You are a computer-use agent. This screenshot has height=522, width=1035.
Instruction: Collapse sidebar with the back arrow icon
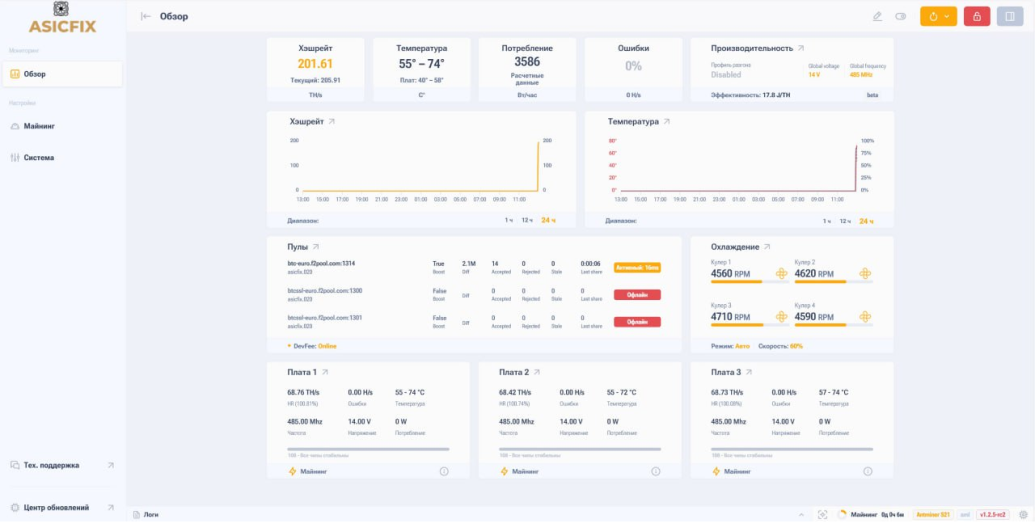pyautogui.click(x=146, y=16)
